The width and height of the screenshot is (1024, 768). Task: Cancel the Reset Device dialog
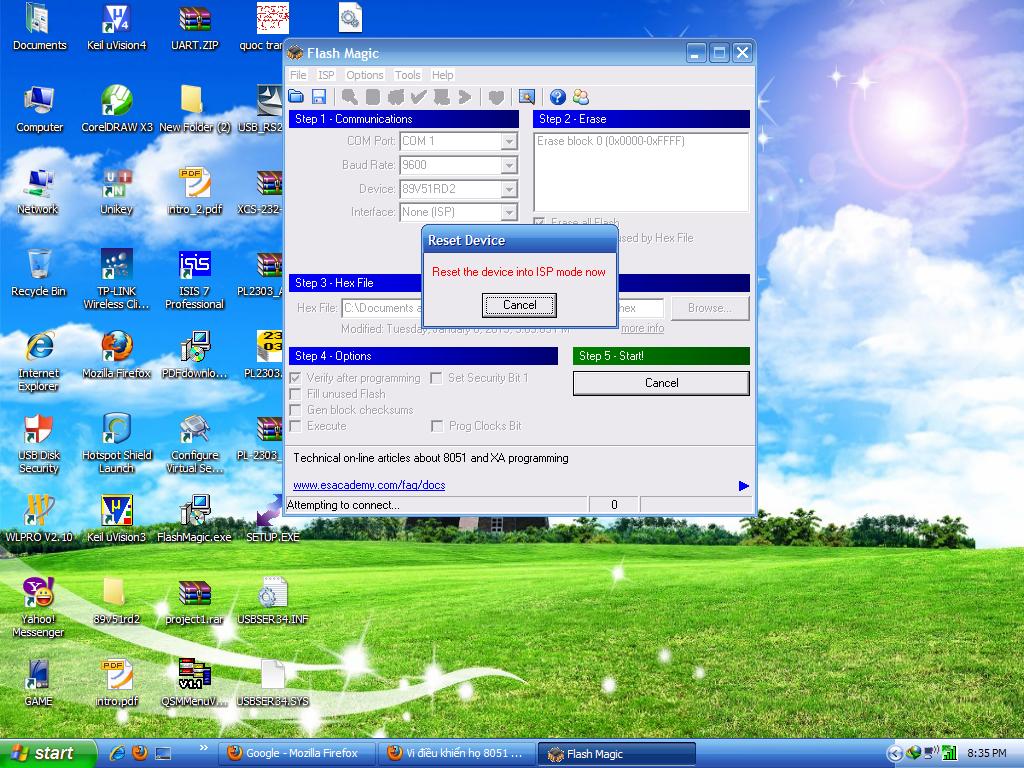tap(519, 305)
